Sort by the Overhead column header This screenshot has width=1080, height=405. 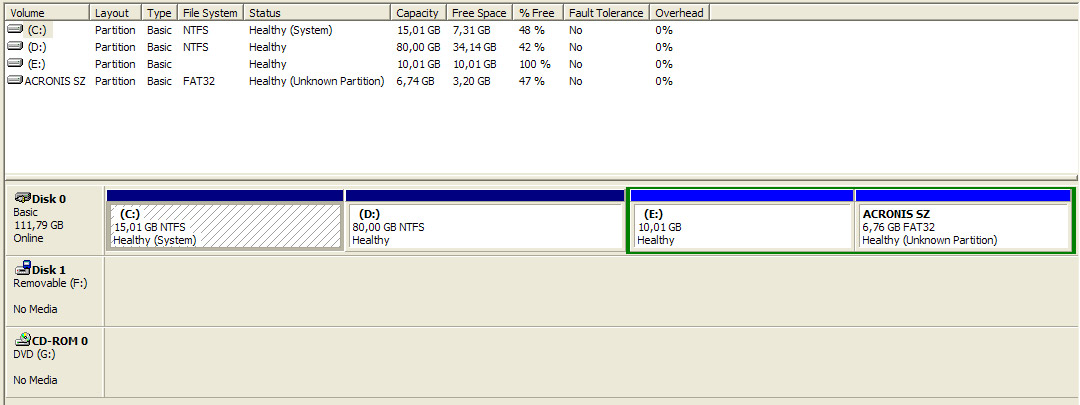pos(679,13)
